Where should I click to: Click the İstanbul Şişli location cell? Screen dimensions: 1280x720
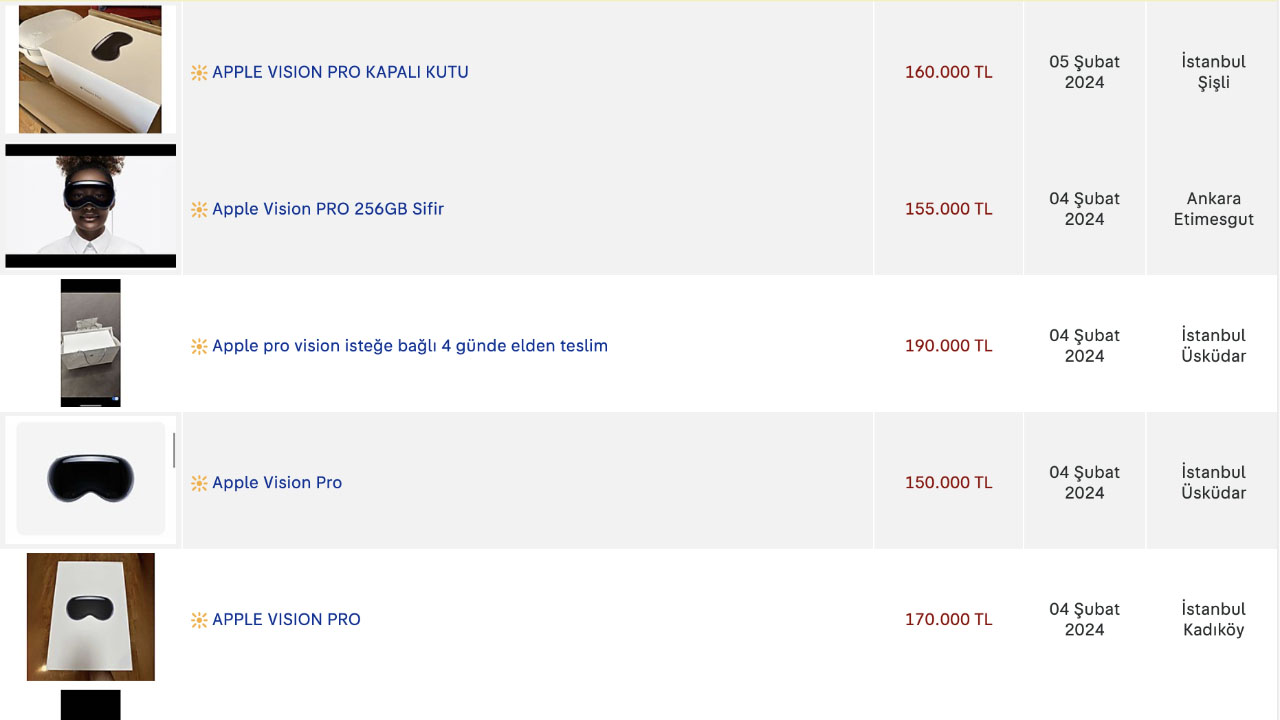[1213, 72]
